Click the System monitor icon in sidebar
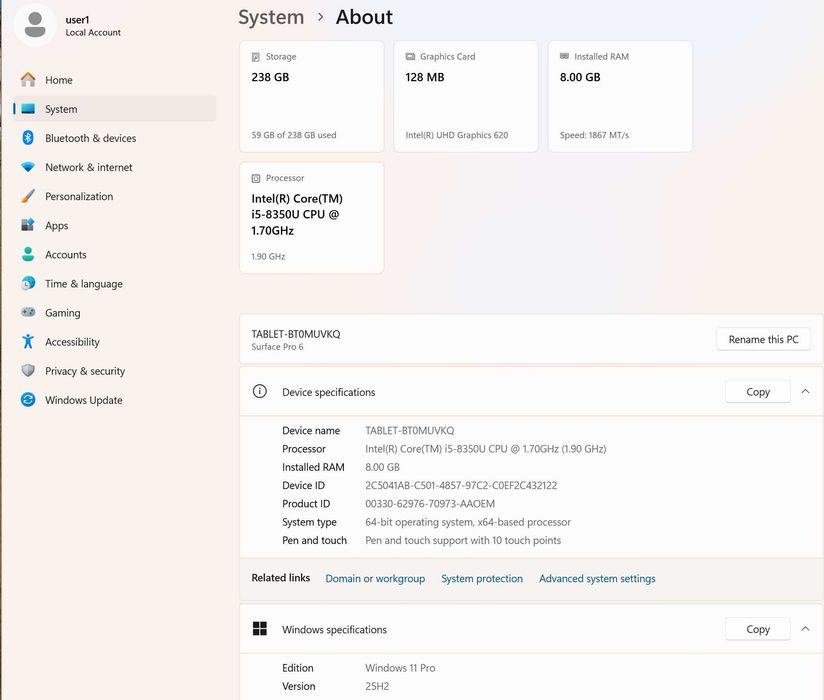This screenshot has width=824, height=700. point(28,109)
